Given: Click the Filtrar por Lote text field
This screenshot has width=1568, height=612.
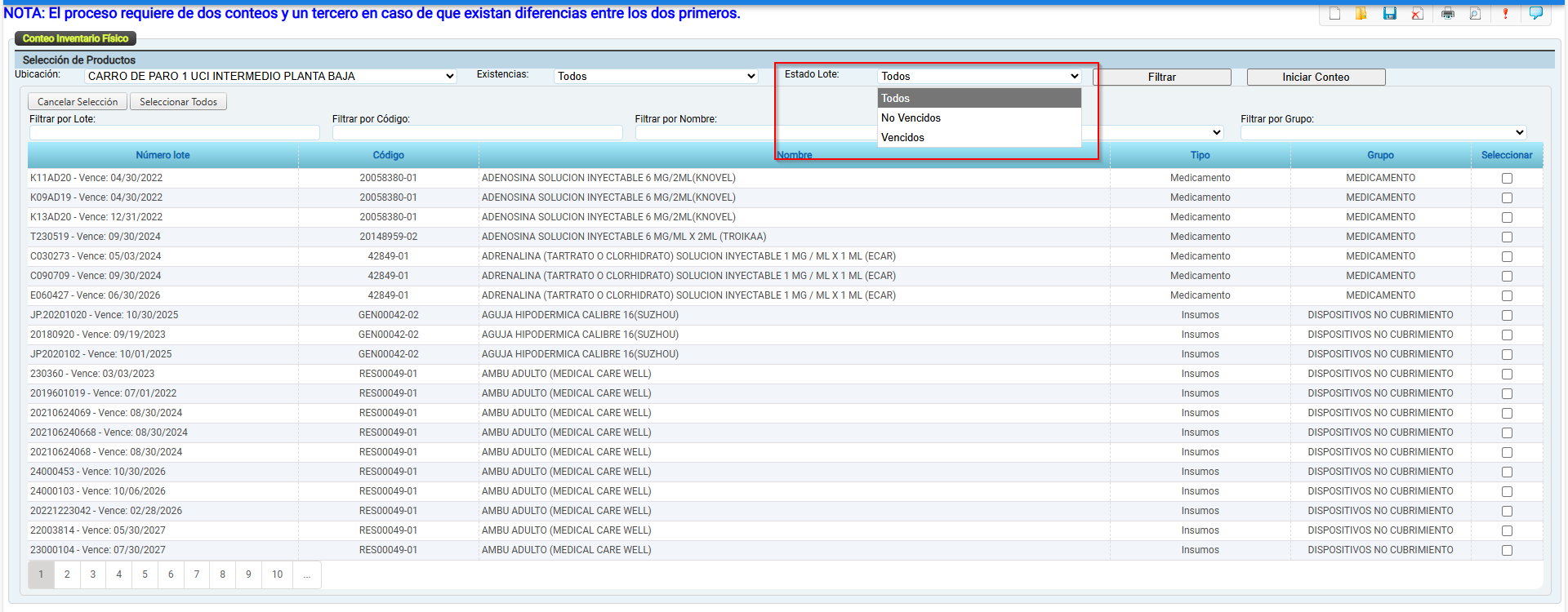Looking at the screenshot, I should point(174,132).
